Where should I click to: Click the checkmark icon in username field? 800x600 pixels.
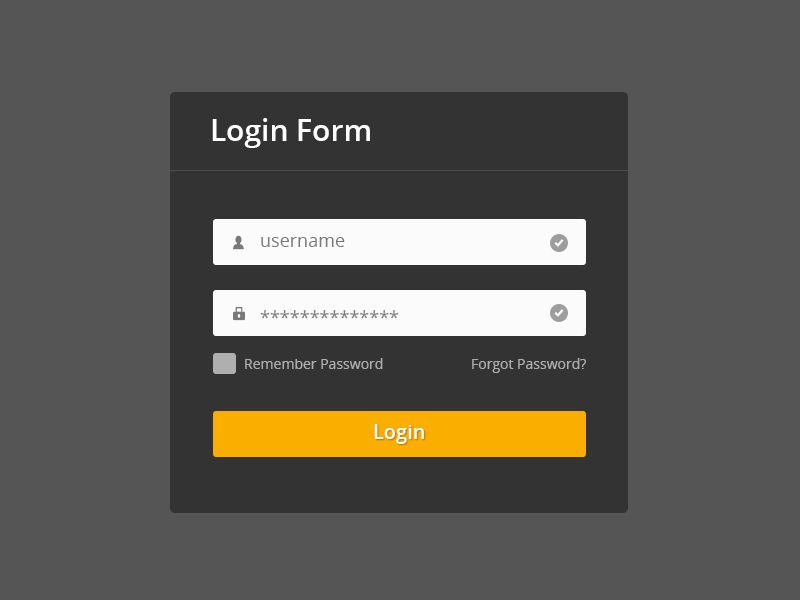[x=559, y=243]
